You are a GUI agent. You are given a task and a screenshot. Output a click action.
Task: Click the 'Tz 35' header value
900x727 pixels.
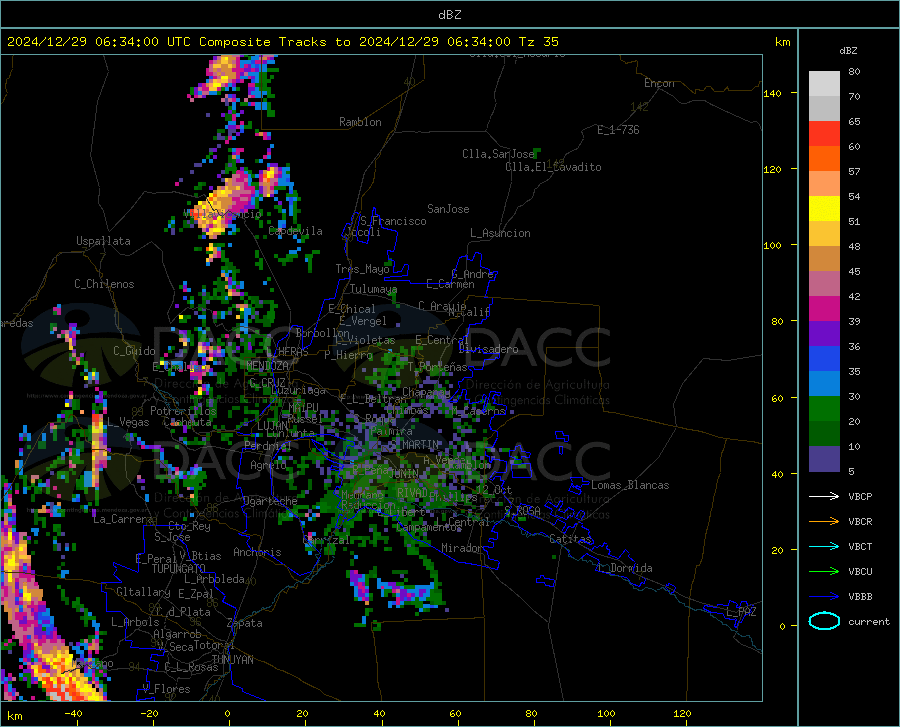[x=538, y=42]
